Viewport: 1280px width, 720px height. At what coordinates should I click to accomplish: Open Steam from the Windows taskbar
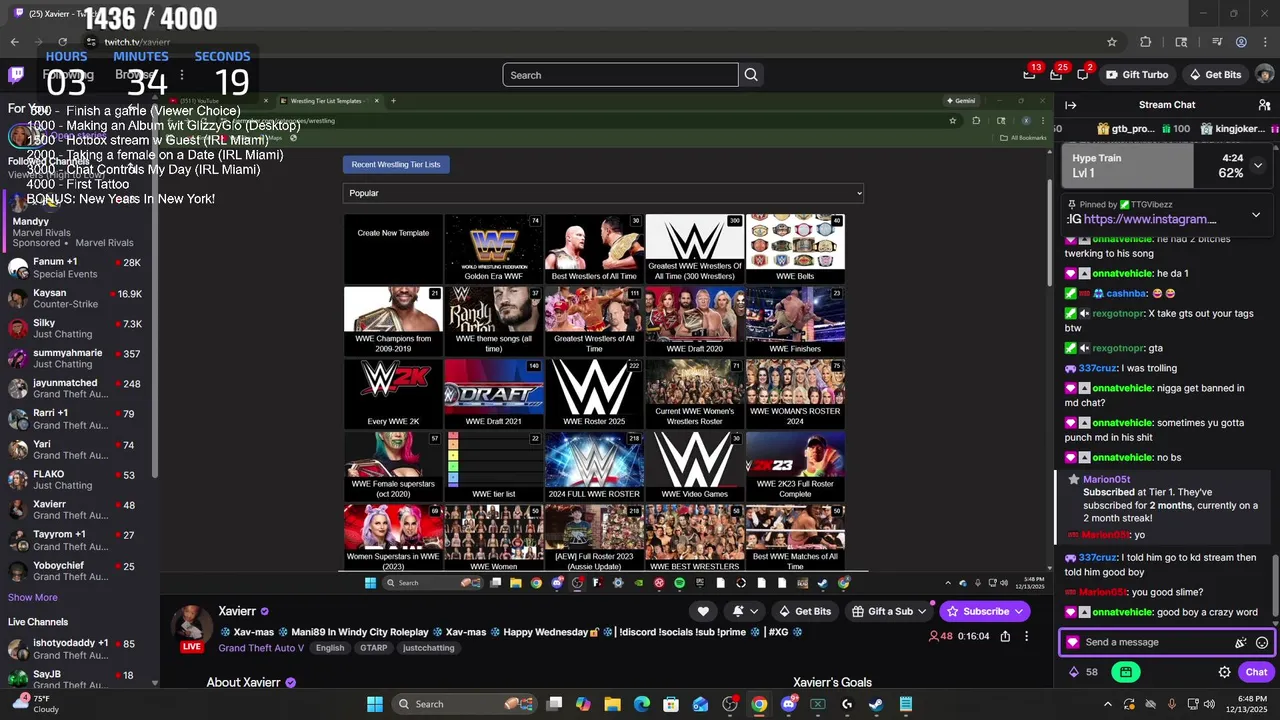[x=876, y=704]
